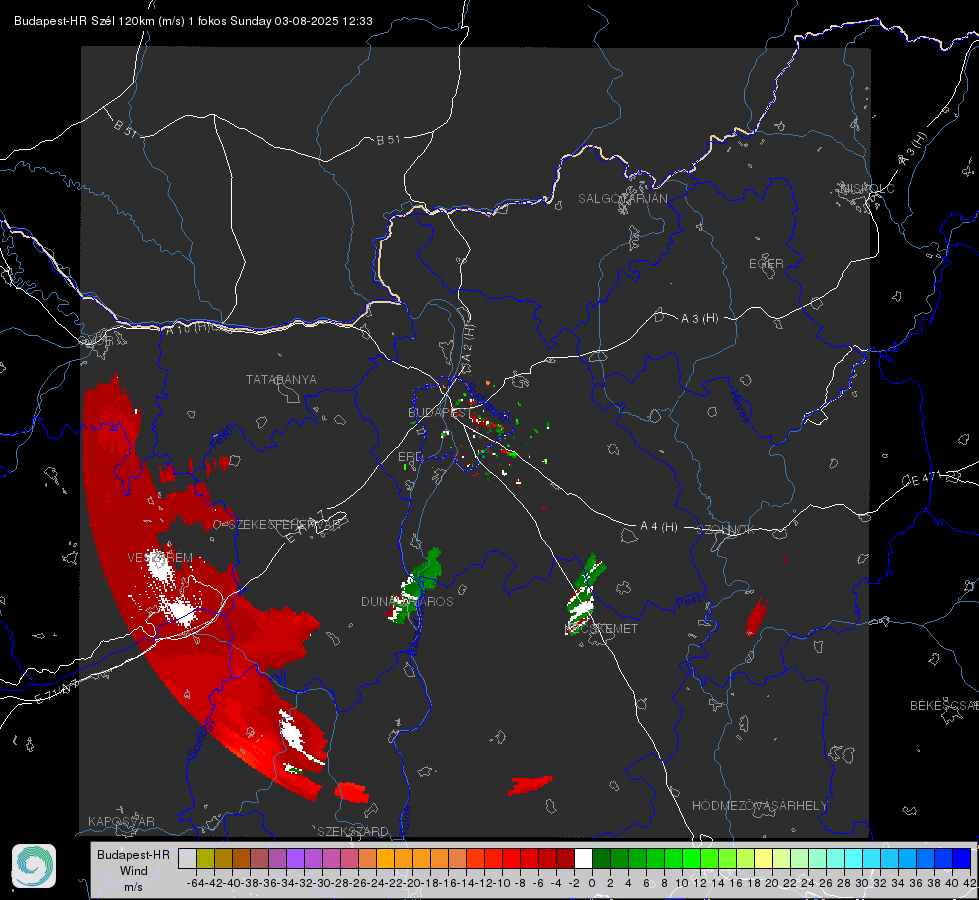Image resolution: width=979 pixels, height=900 pixels.
Task: Select the legend value 42
Action: (x=969, y=883)
